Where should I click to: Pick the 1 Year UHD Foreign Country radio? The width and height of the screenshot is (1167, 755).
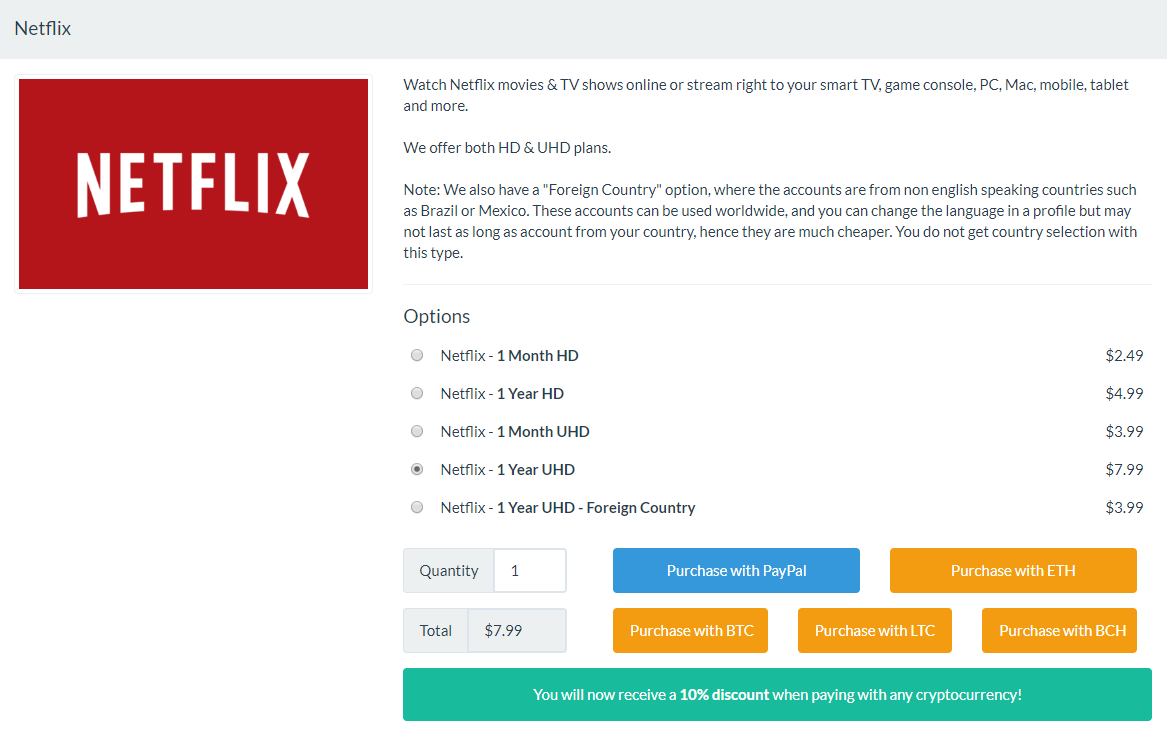[x=417, y=507]
